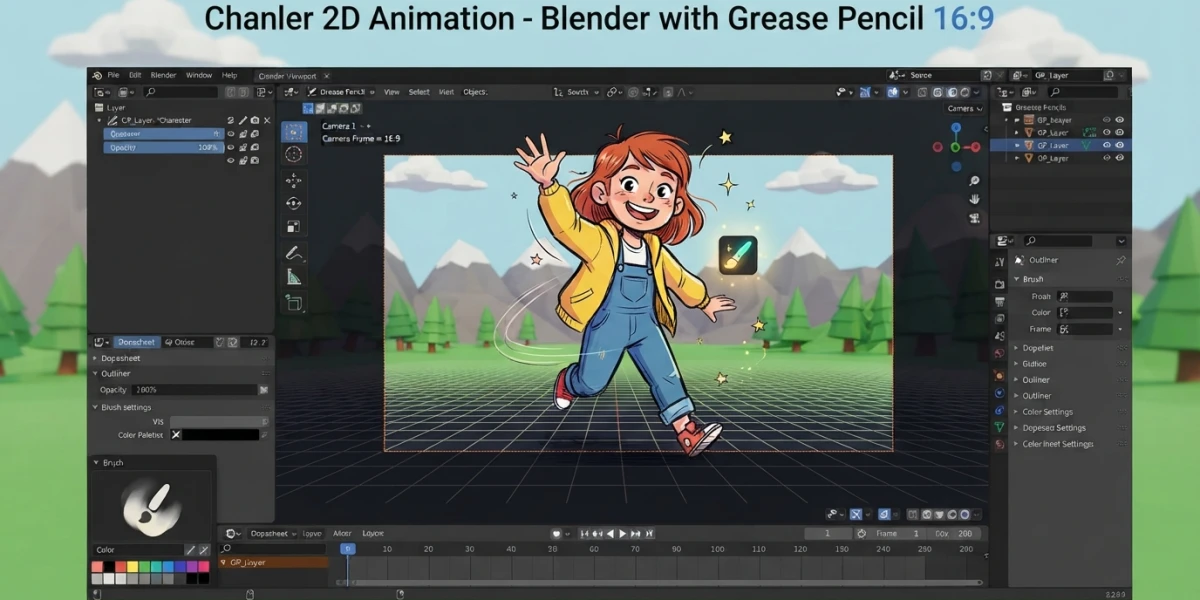Hide the GP_beayer object in outliner
This screenshot has width=1200, height=600.
pyautogui.click(x=1119, y=119)
